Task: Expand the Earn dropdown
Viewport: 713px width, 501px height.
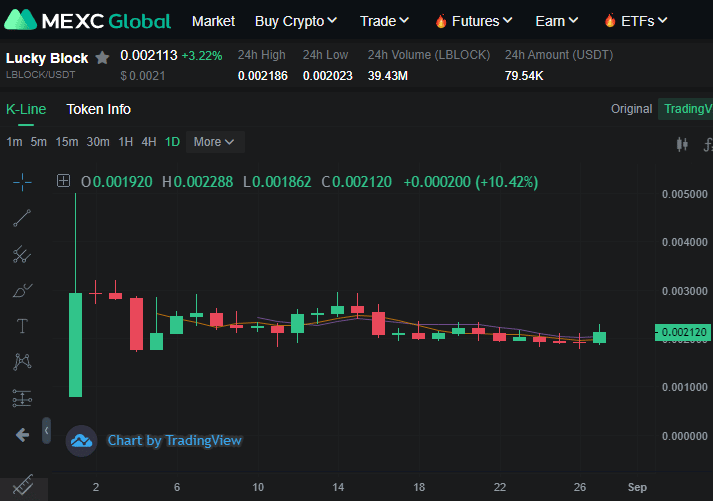Action: (x=557, y=21)
